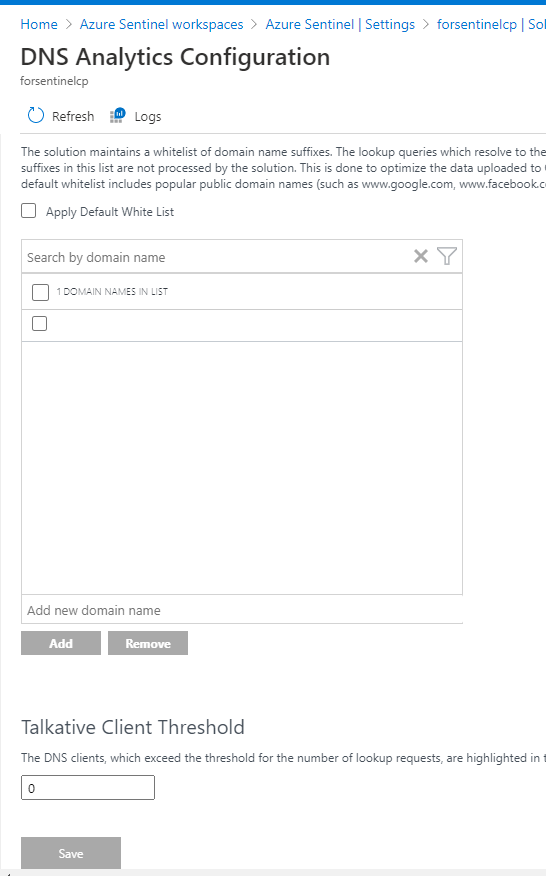Screen dimensions: 546x876
Task: Open Azure Sentinel workspaces breadcrumb
Action: [x=162, y=25]
